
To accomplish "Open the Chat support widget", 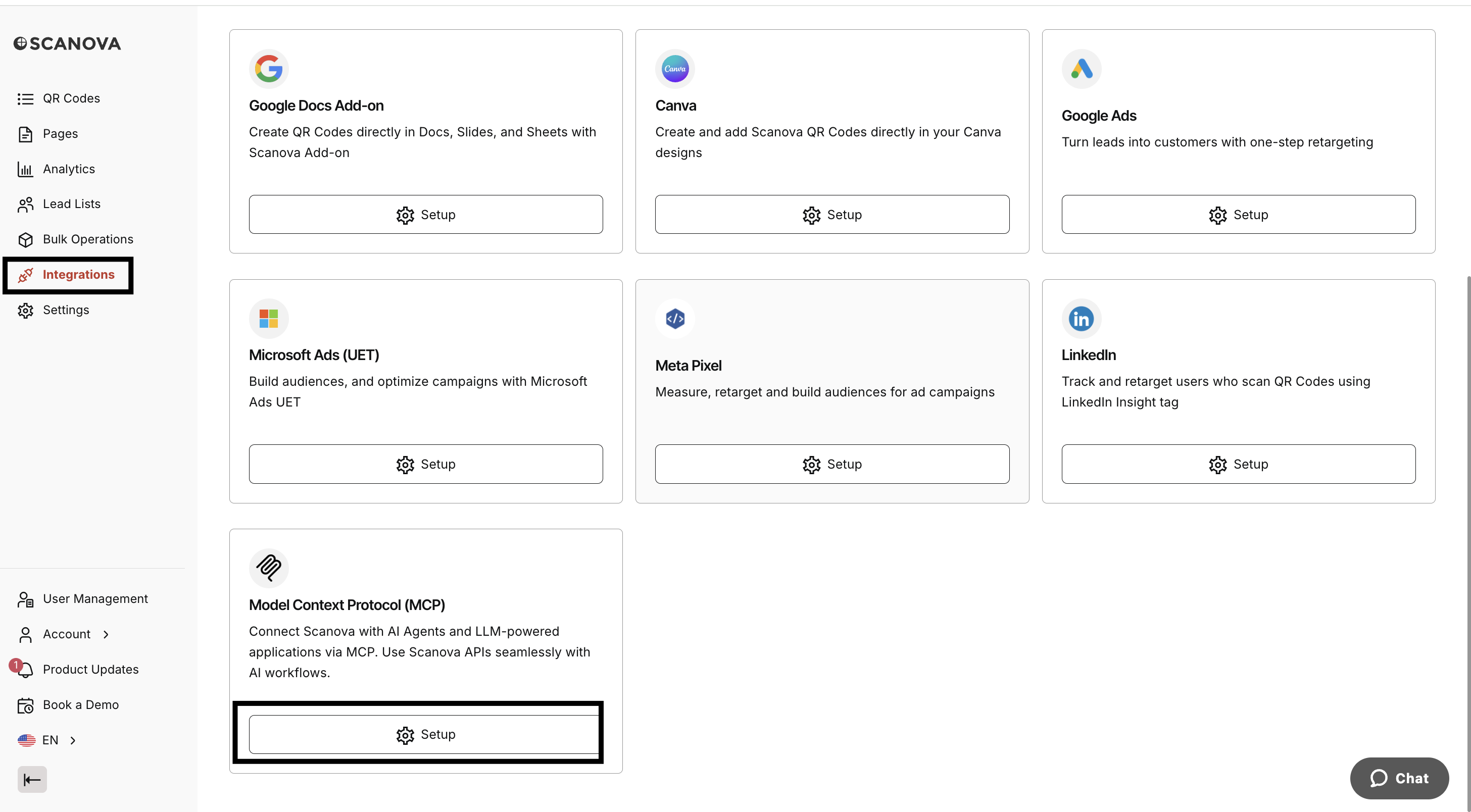I will point(1399,778).
